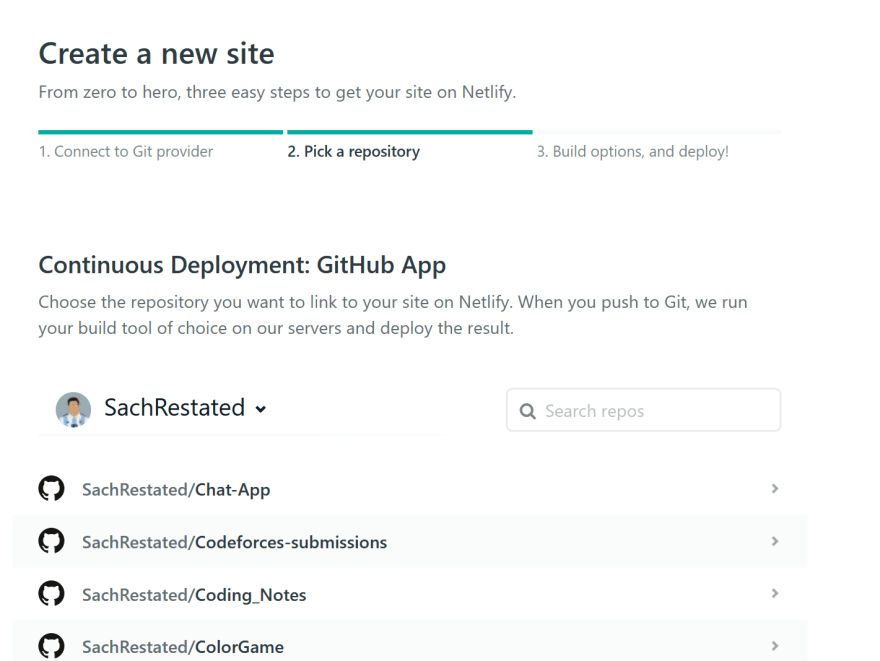The height and width of the screenshot is (661, 880).
Task: Click the GitHub icon beside Coding_Notes repo
Action: (51, 594)
